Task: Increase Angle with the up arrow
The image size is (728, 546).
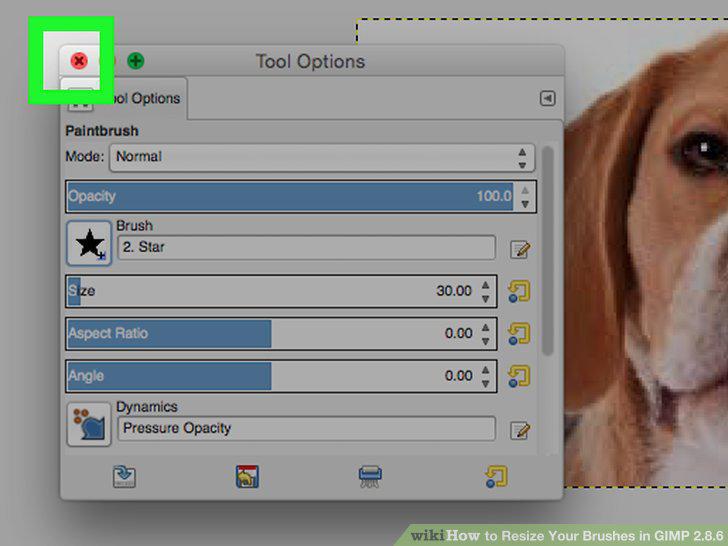Action: pyautogui.click(x=486, y=370)
